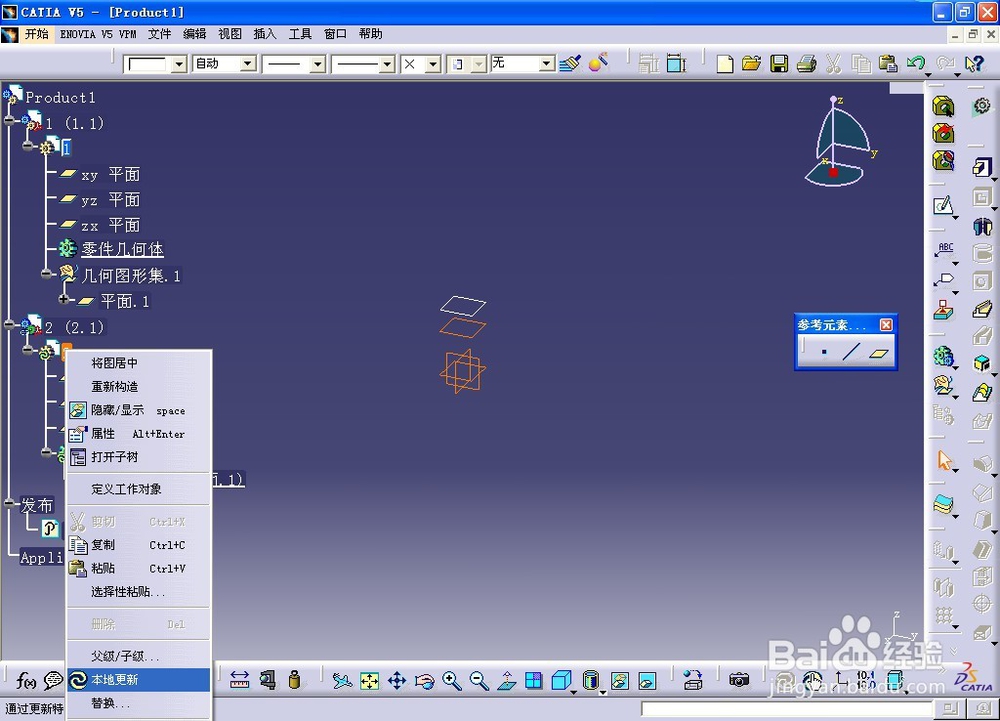The height and width of the screenshot is (721, 1000).
Task: Choose 属性 in context menu
Action: point(138,433)
